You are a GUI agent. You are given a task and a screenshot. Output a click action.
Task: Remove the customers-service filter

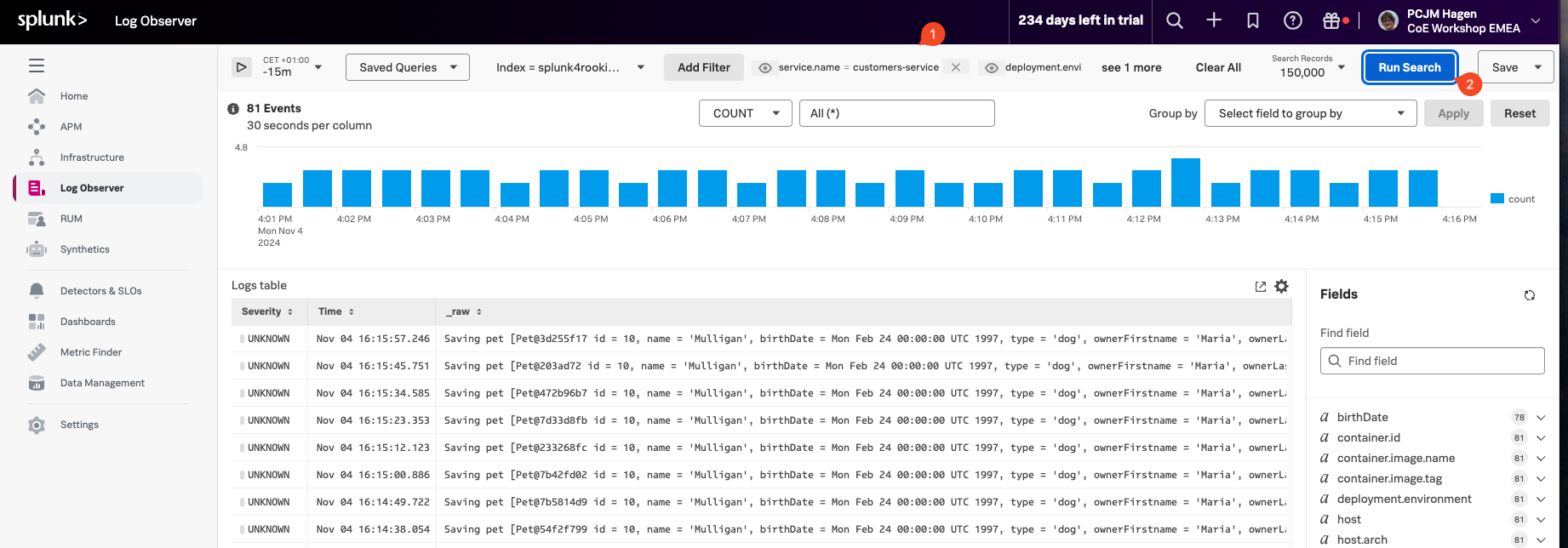(x=956, y=67)
